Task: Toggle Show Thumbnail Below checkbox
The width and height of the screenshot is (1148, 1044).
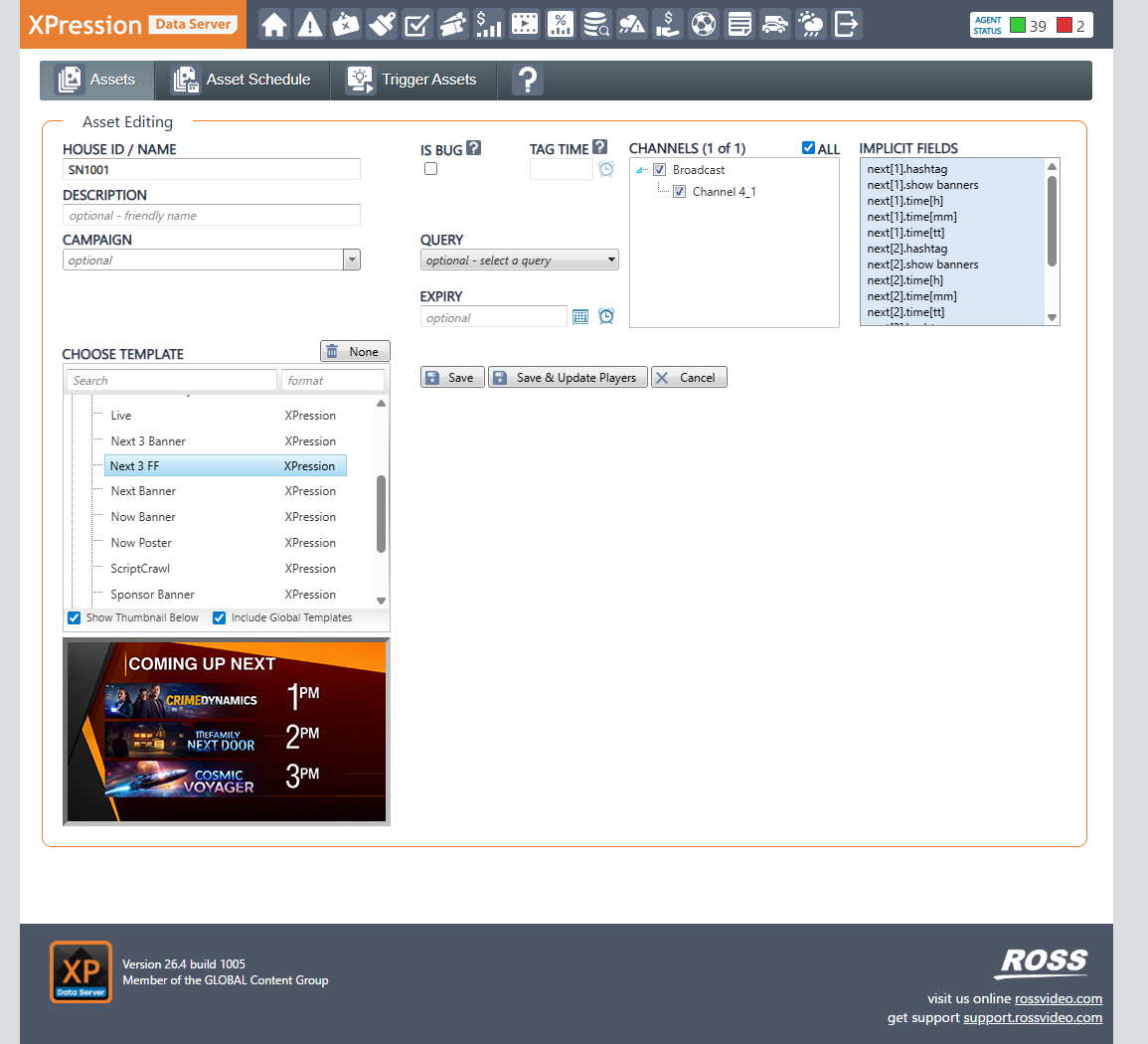Action: pos(74,617)
